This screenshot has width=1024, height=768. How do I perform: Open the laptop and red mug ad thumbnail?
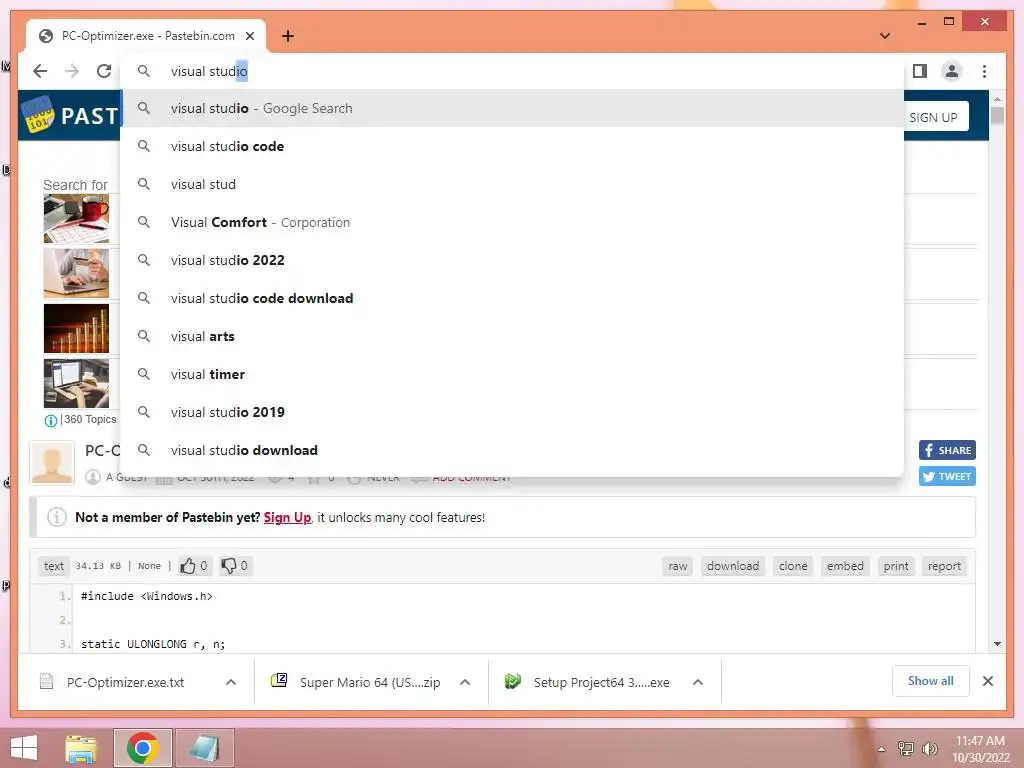click(x=76, y=219)
